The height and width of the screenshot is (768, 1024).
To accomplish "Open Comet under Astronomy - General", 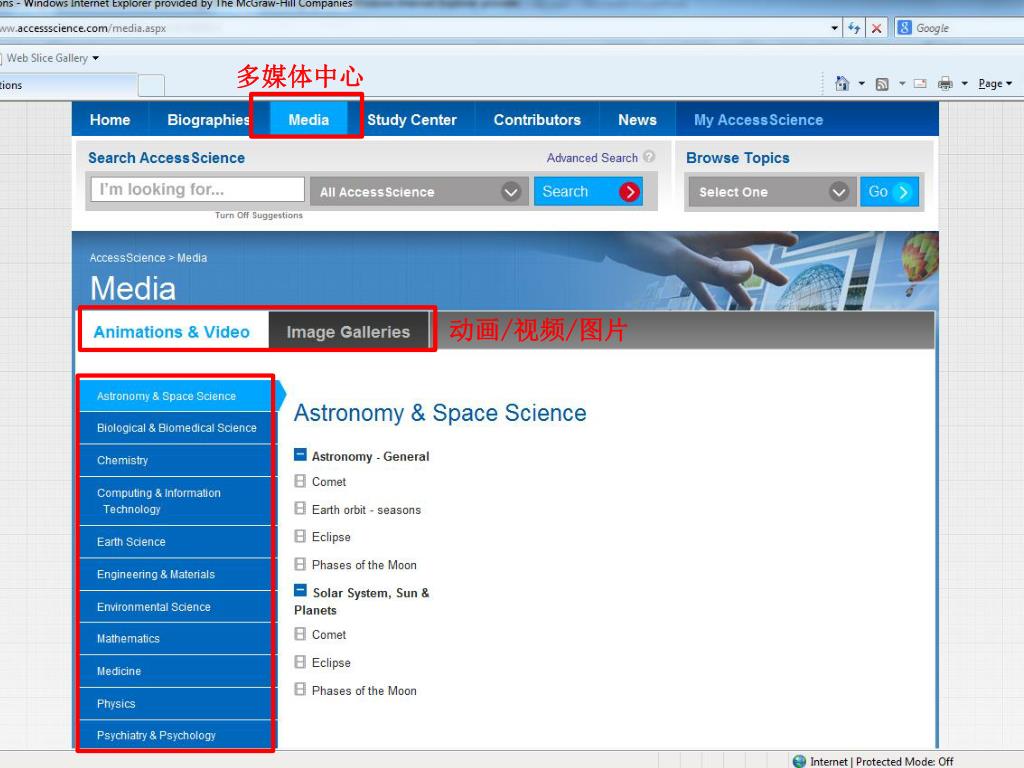I will point(328,482).
